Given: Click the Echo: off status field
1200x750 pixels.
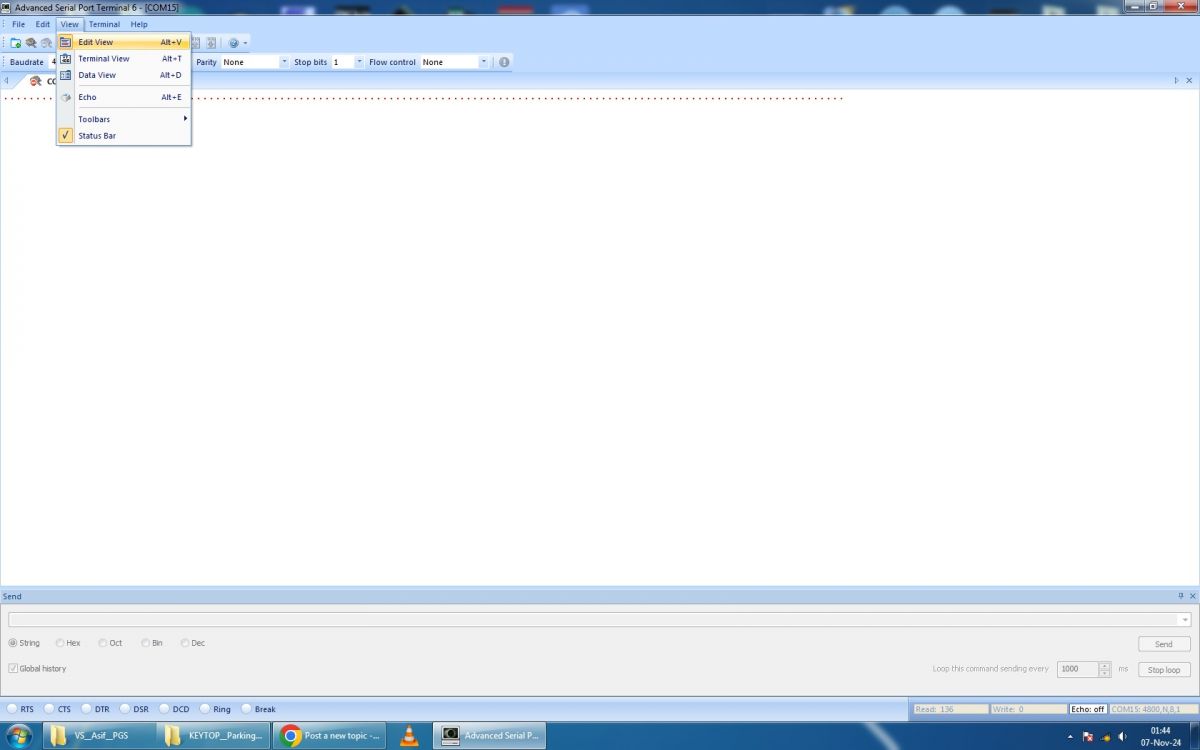Looking at the screenshot, I should tap(1088, 709).
